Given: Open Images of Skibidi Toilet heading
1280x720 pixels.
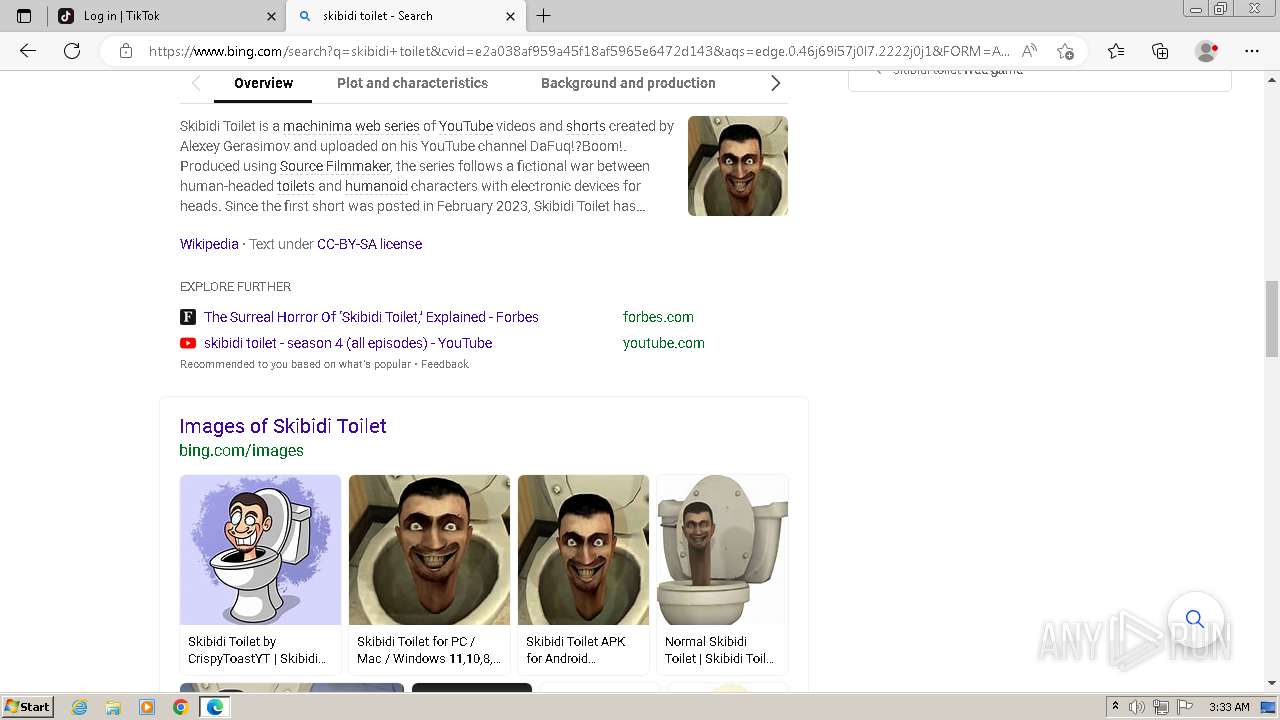Looking at the screenshot, I should point(283,426).
